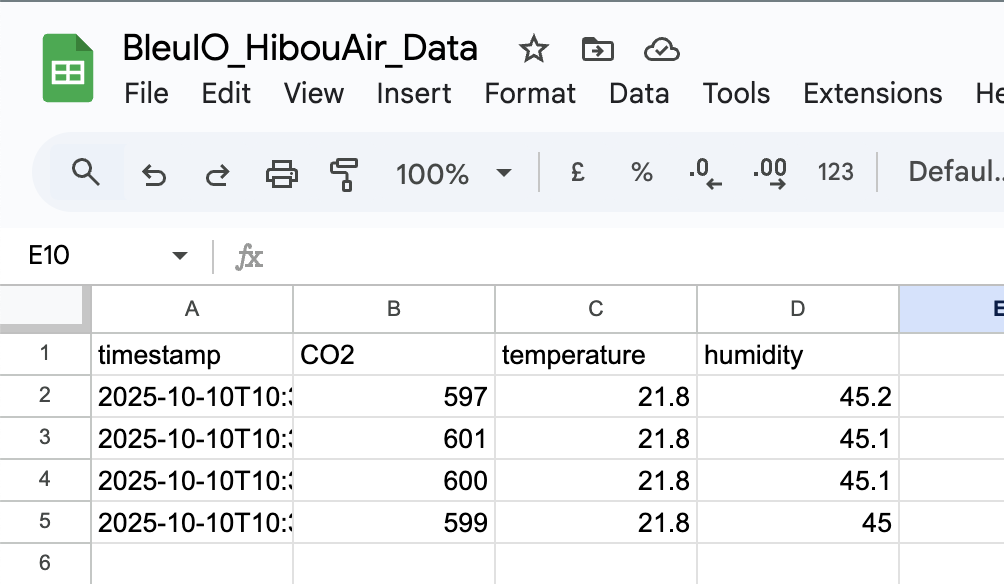Undo the last action

pyautogui.click(x=153, y=174)
